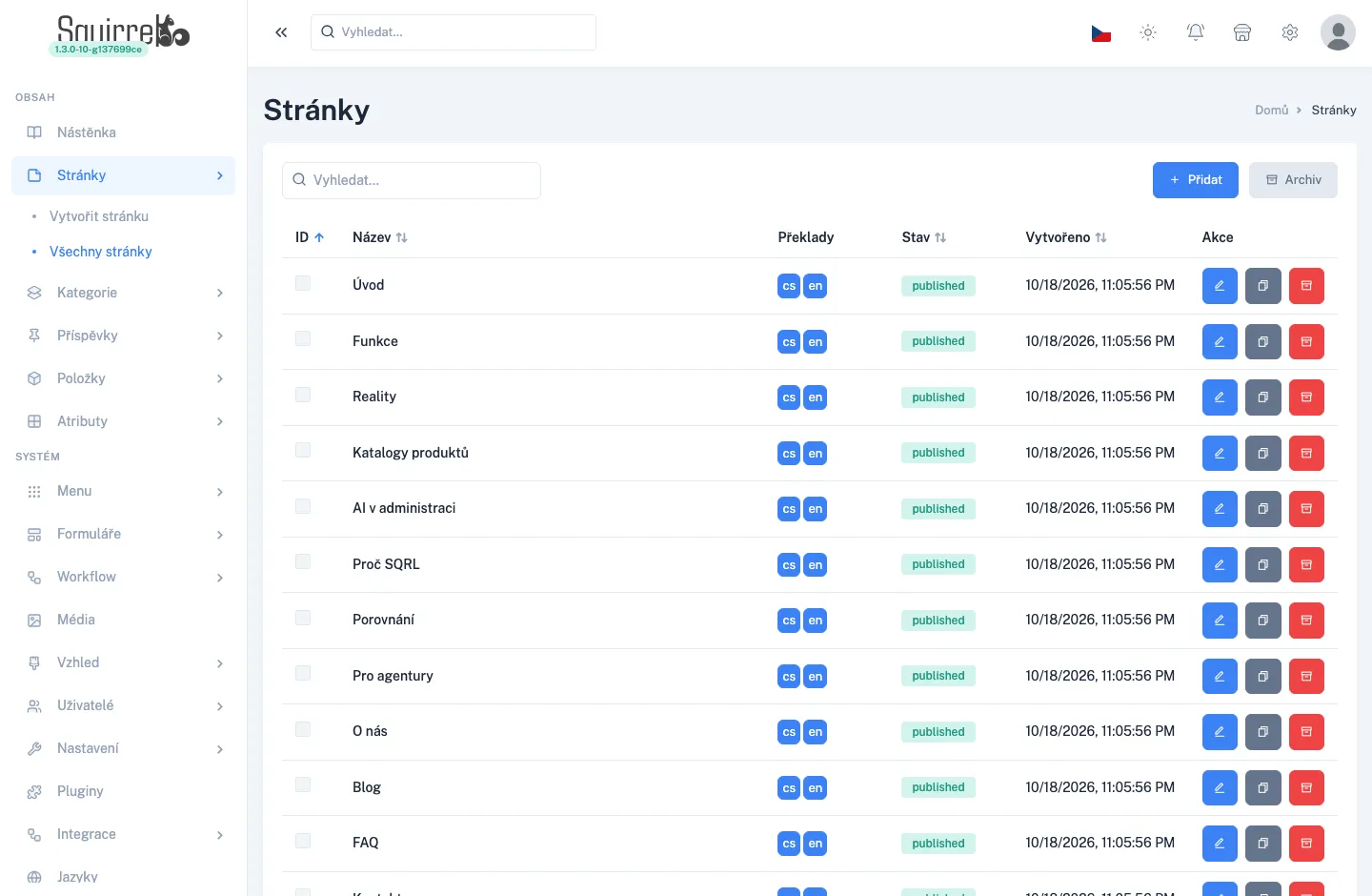This screenshot has width=1372, height=896.
Task: Open notifications bell in header
Action: click(1196, 32)
